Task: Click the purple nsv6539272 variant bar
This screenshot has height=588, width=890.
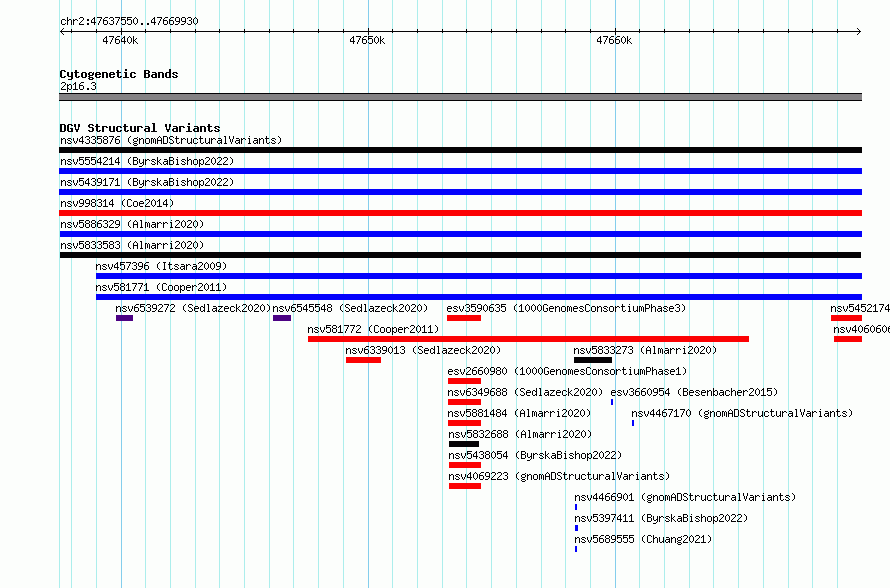Action: pos(124,318)
